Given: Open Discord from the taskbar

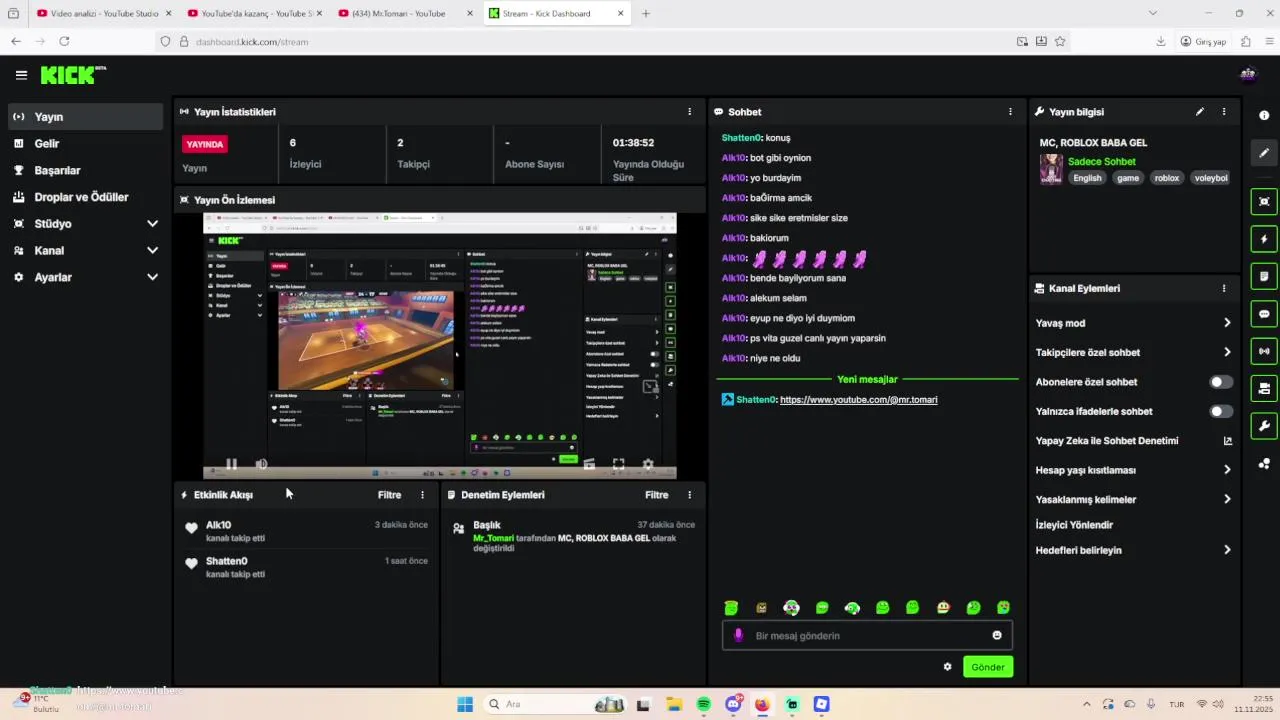Looking at the screenshot, I should (733, 704).
